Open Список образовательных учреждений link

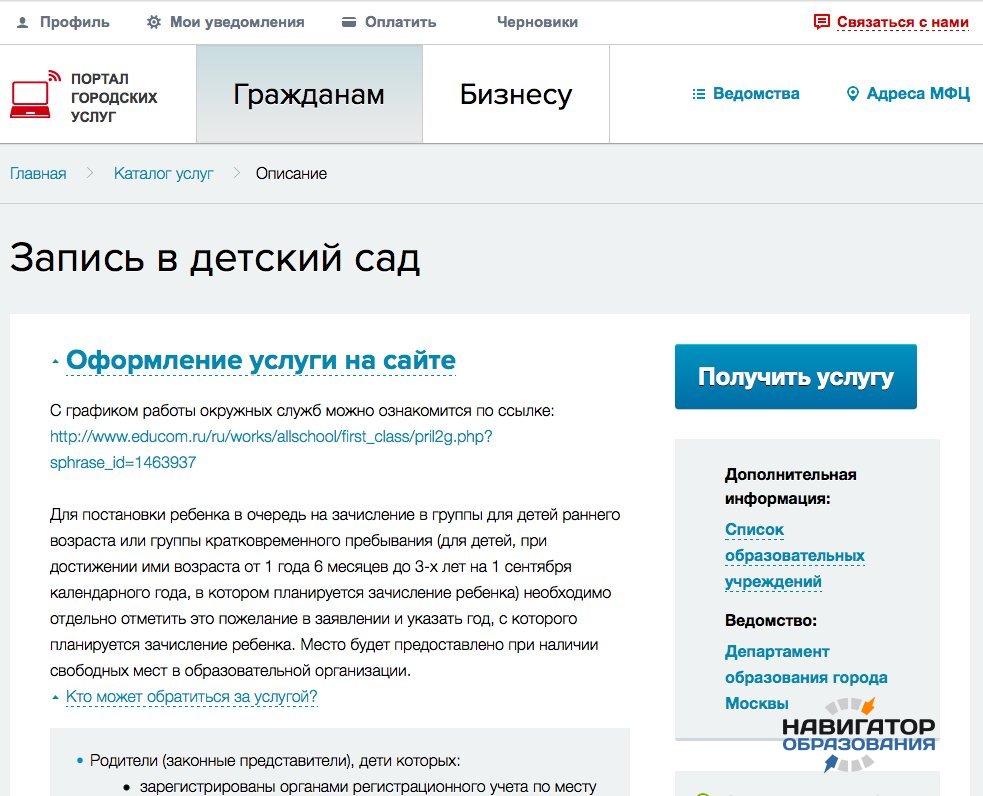click(794, 555)
